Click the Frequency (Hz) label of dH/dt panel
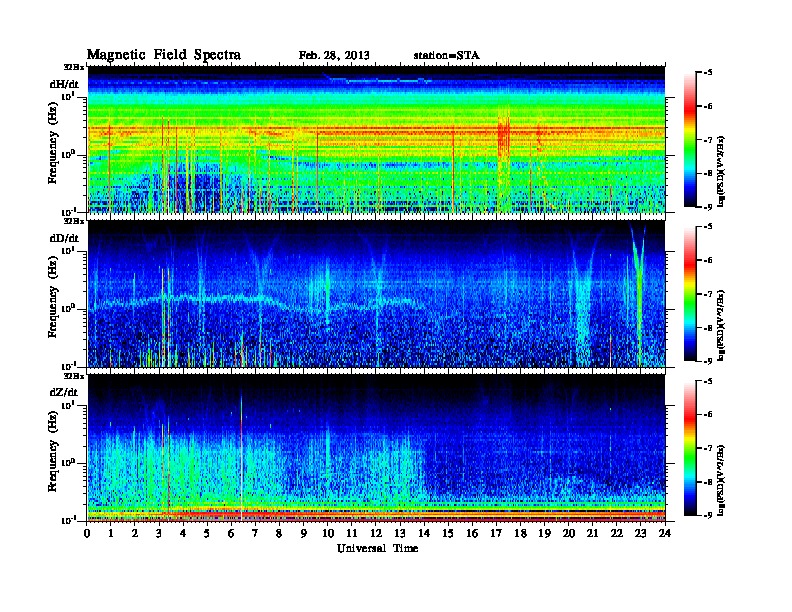Viewport: 792px width, 612px height. pos(53,143)
